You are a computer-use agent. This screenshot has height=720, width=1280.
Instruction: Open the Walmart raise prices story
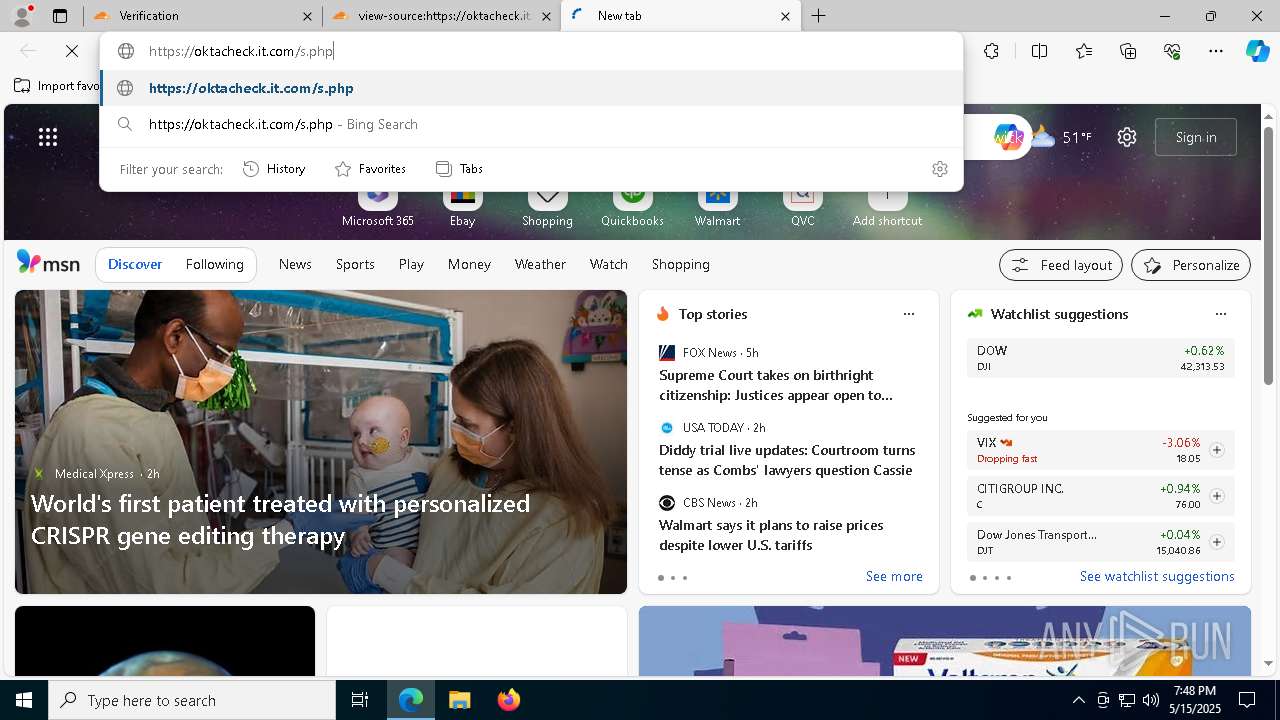771,535
